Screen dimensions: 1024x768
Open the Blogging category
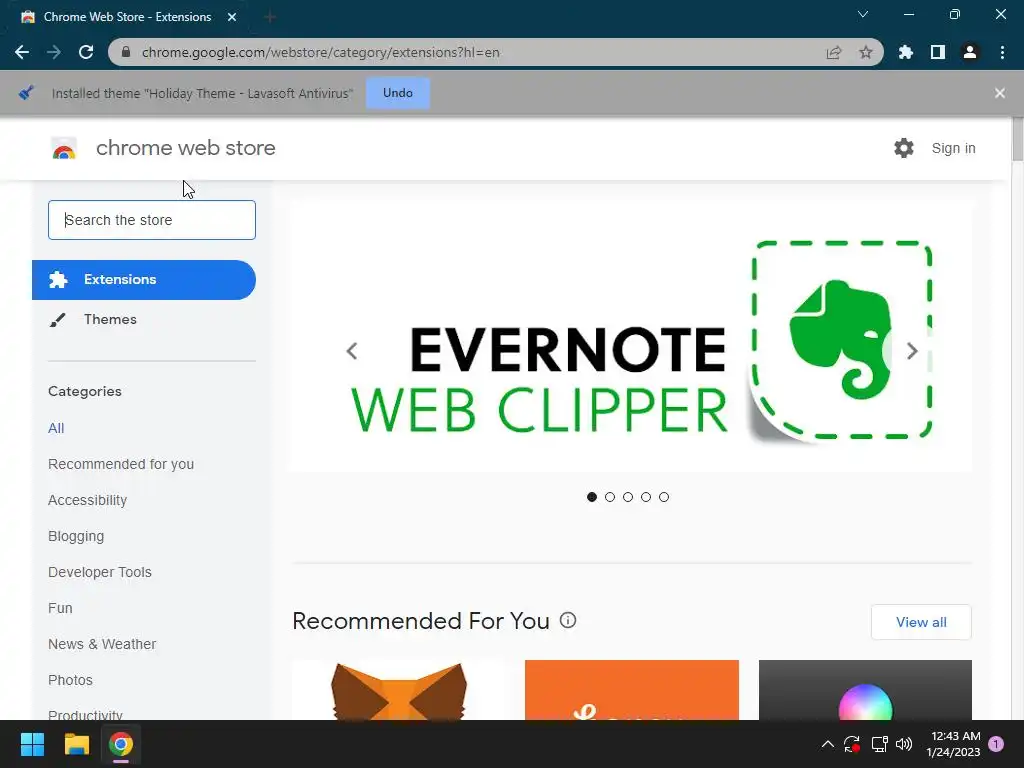tap(76, 536)
